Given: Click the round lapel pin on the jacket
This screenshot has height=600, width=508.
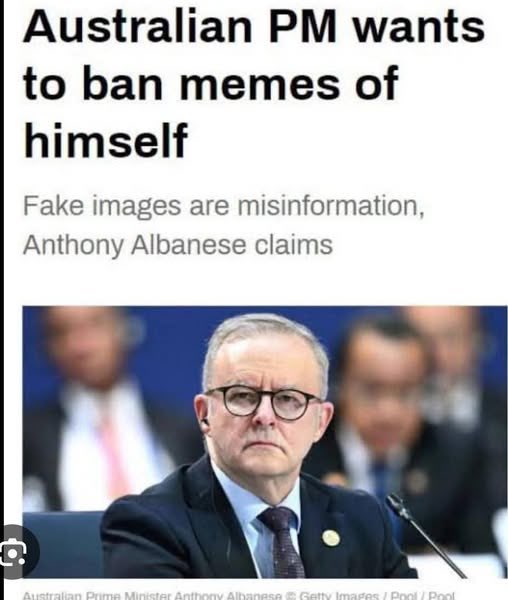Looking at the screenshot, I should click(x=331, y=538).
